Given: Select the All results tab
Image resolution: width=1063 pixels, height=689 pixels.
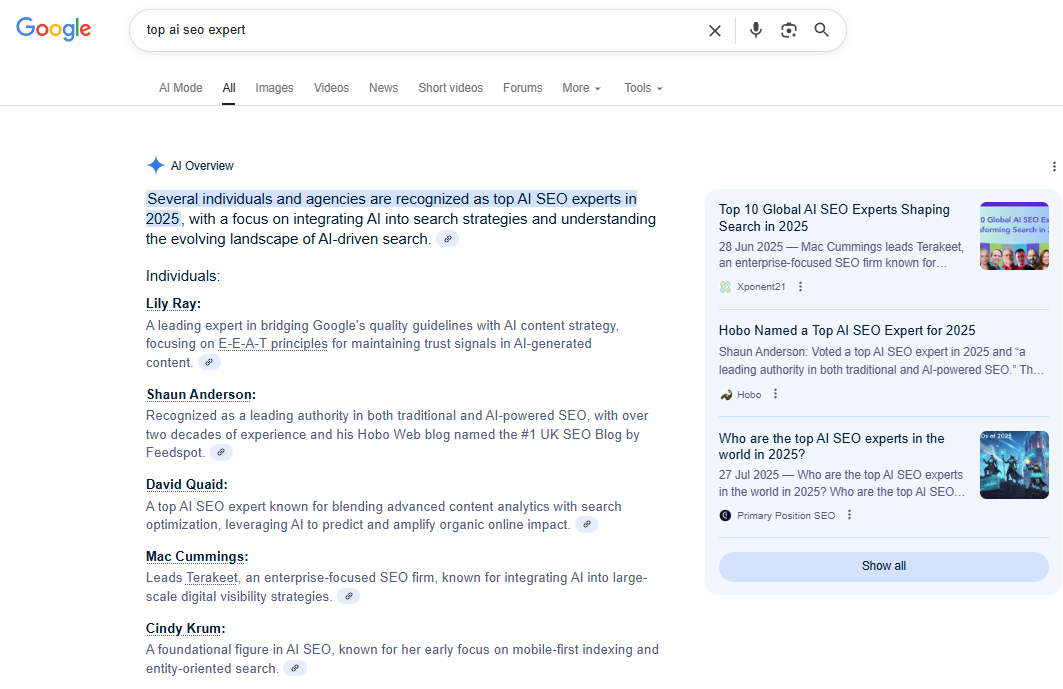Looking at the screenshot, I should click(x=229, y=88).
